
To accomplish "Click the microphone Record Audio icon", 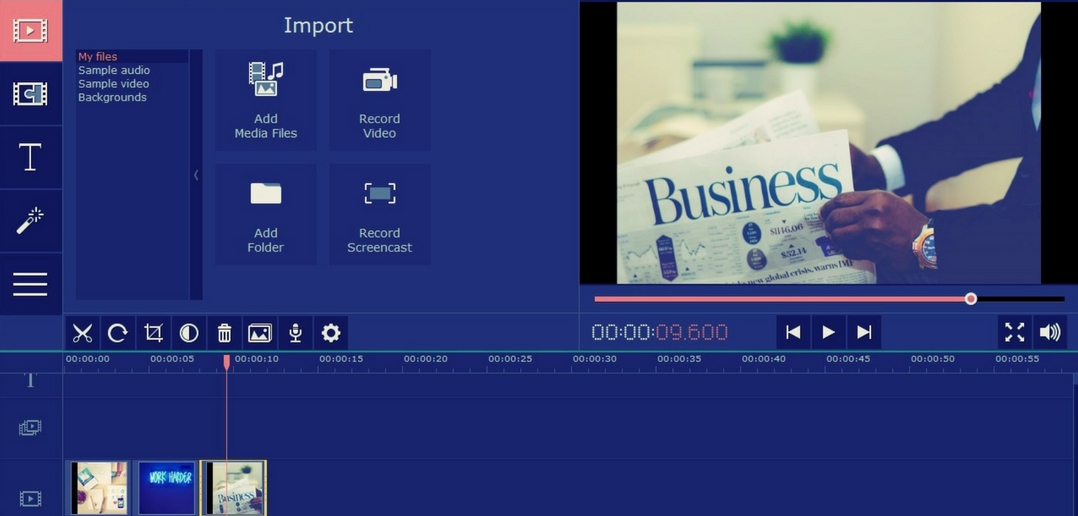I will point(295,333).
